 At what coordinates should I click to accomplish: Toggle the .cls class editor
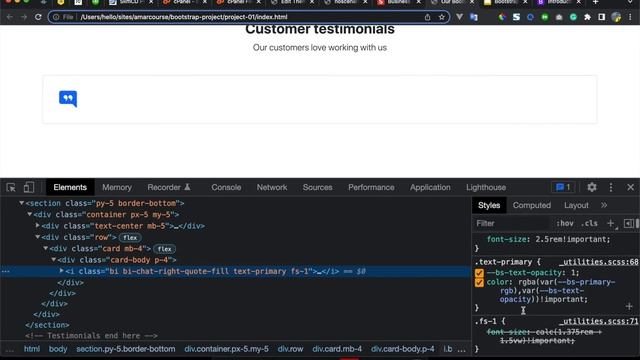click(x=590, y=223)
